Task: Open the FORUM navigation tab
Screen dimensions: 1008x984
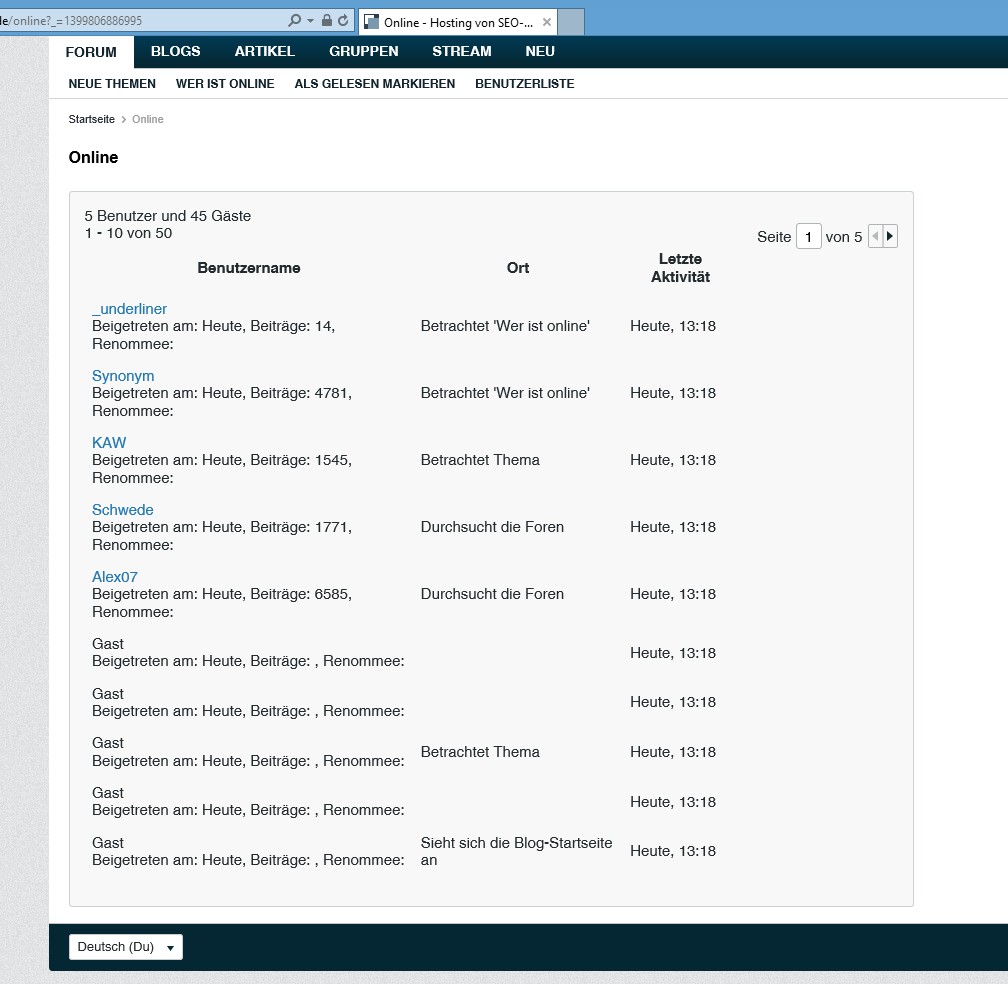Action: (91, 52)
